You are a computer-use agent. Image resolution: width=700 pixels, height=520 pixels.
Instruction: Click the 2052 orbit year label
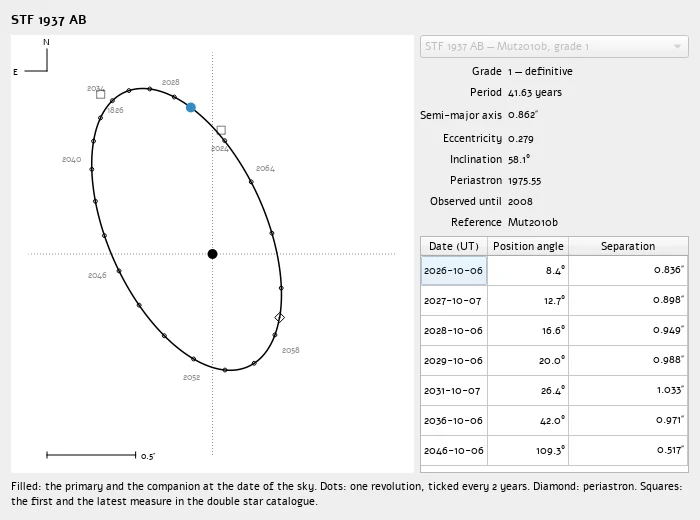(x=192, y=378)
